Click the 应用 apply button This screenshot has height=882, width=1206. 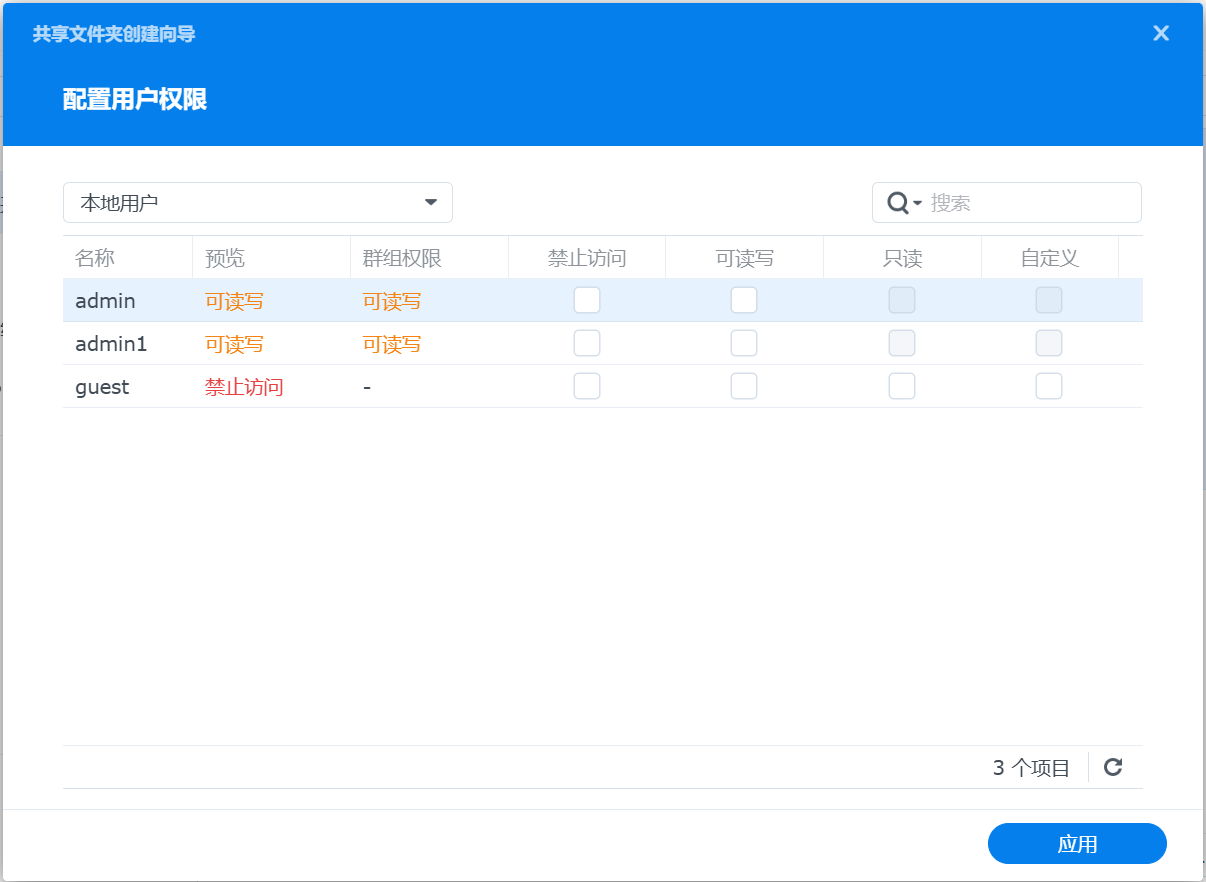(1077, 843)
